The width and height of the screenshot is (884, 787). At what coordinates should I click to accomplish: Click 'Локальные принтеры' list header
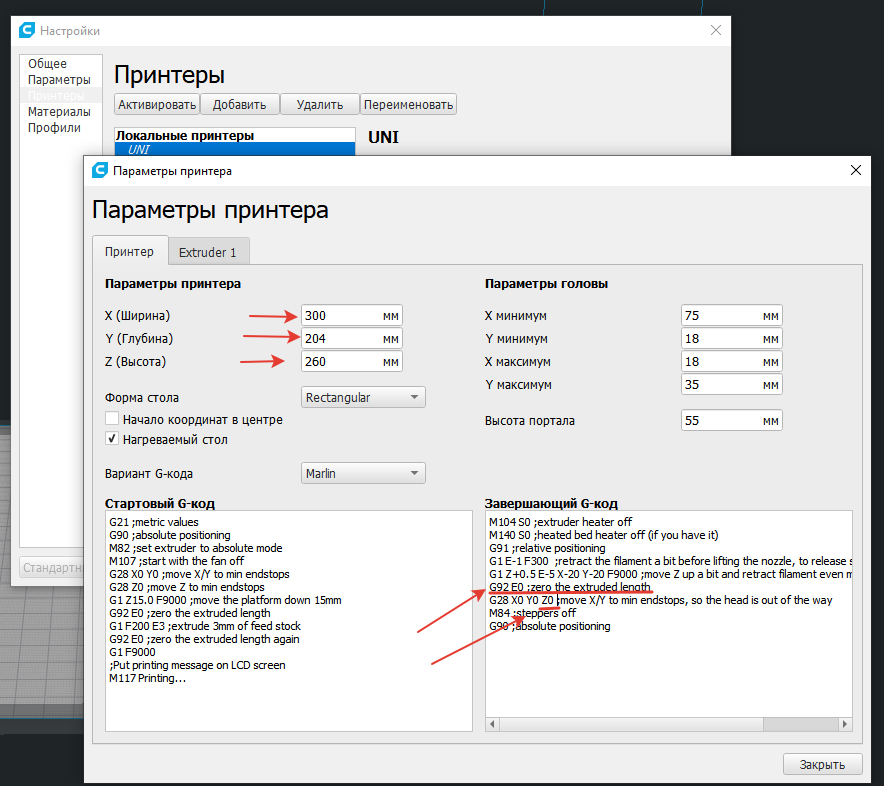185,135
